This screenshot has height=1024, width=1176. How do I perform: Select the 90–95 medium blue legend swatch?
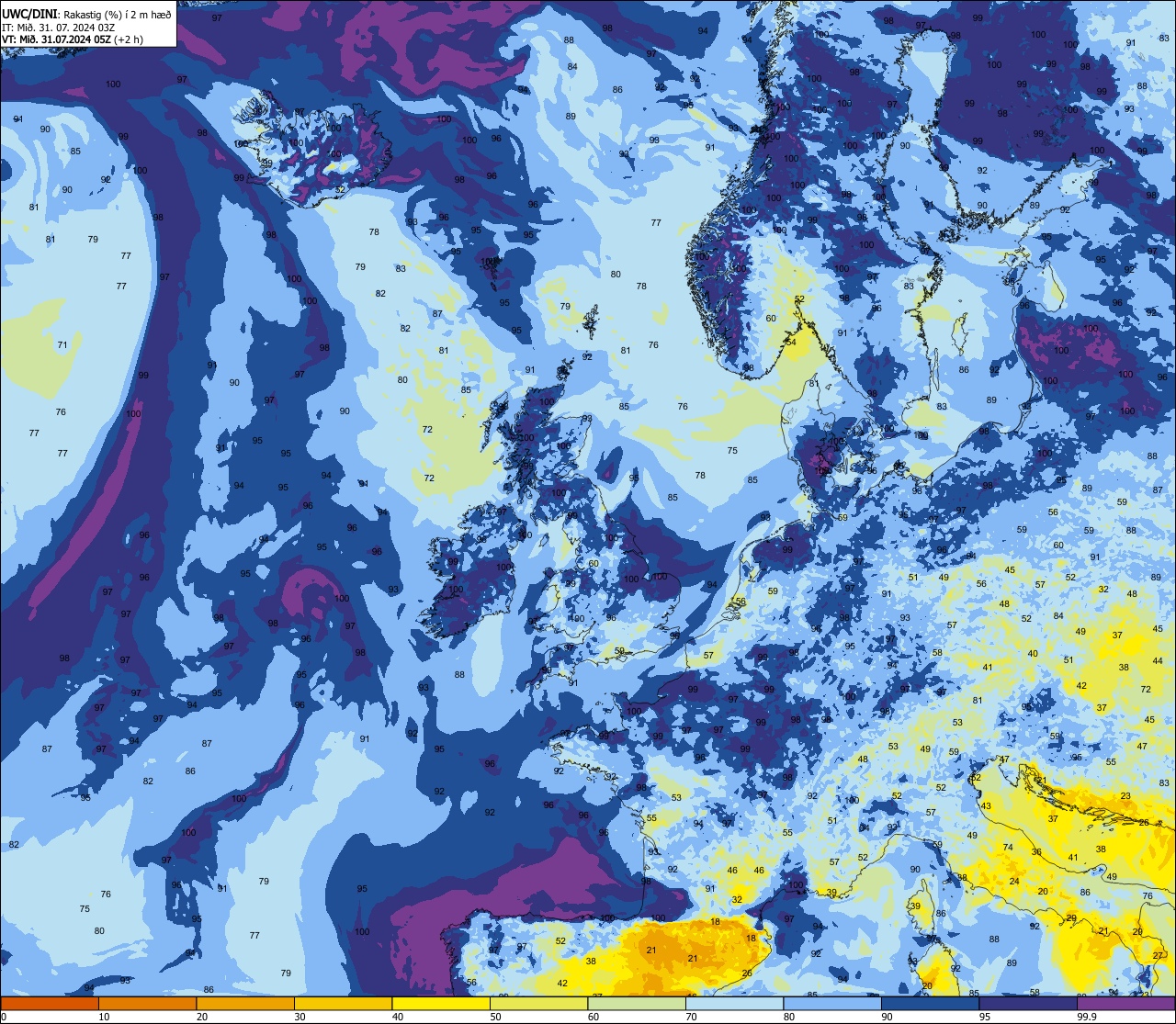(930, 1003)
